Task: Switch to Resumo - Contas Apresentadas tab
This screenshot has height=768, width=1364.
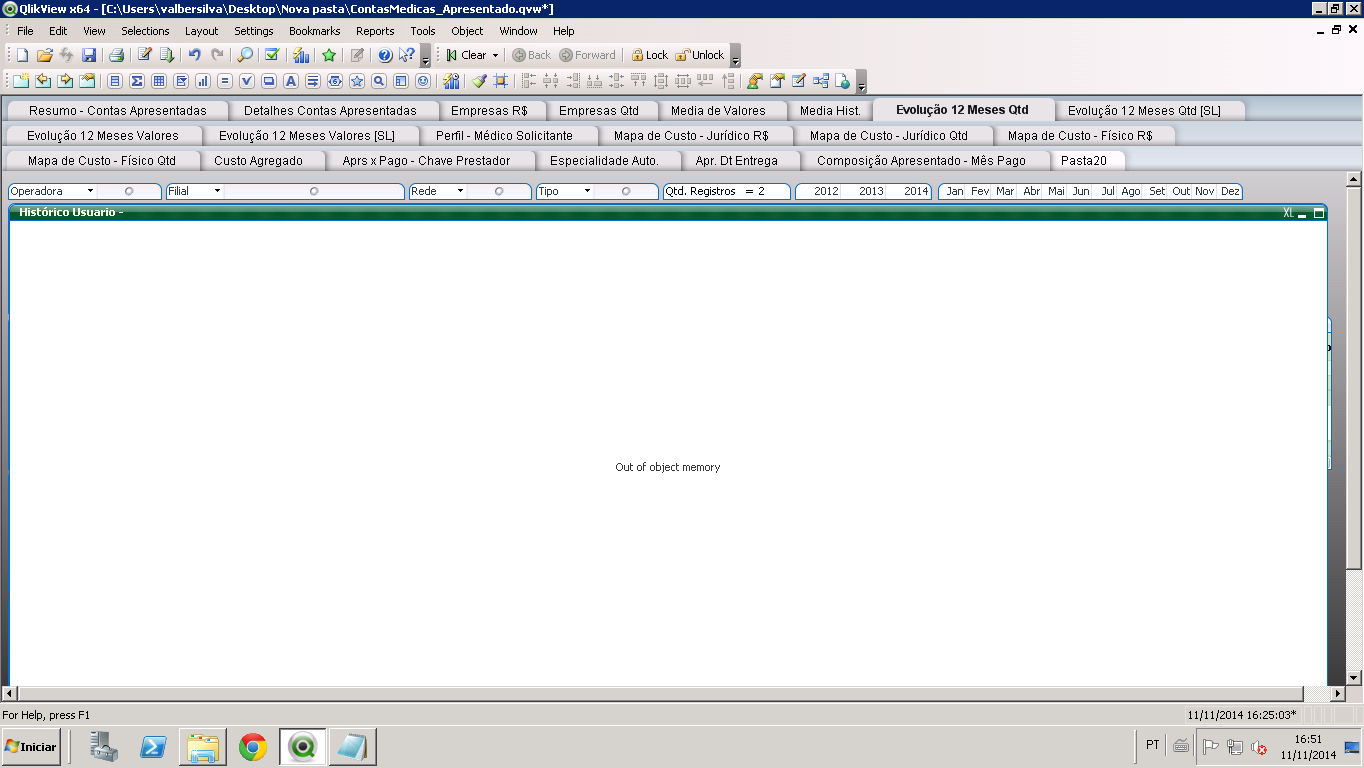Action: click(x=117, y=111)
